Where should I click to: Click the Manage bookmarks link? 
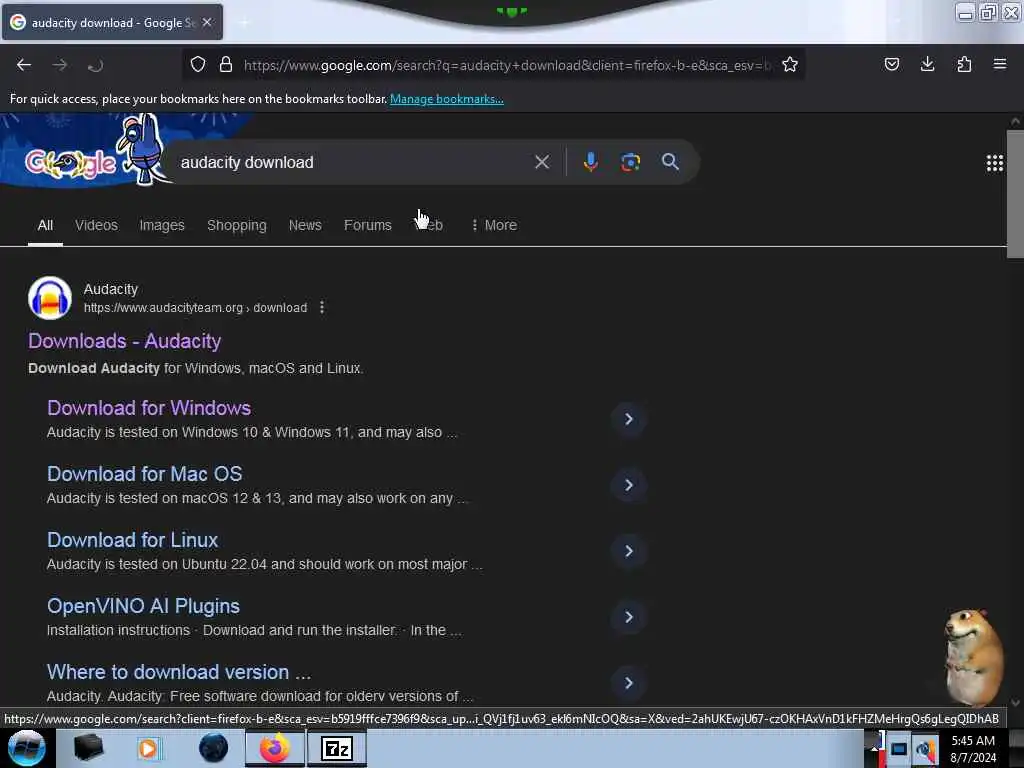tap(447, 99)
